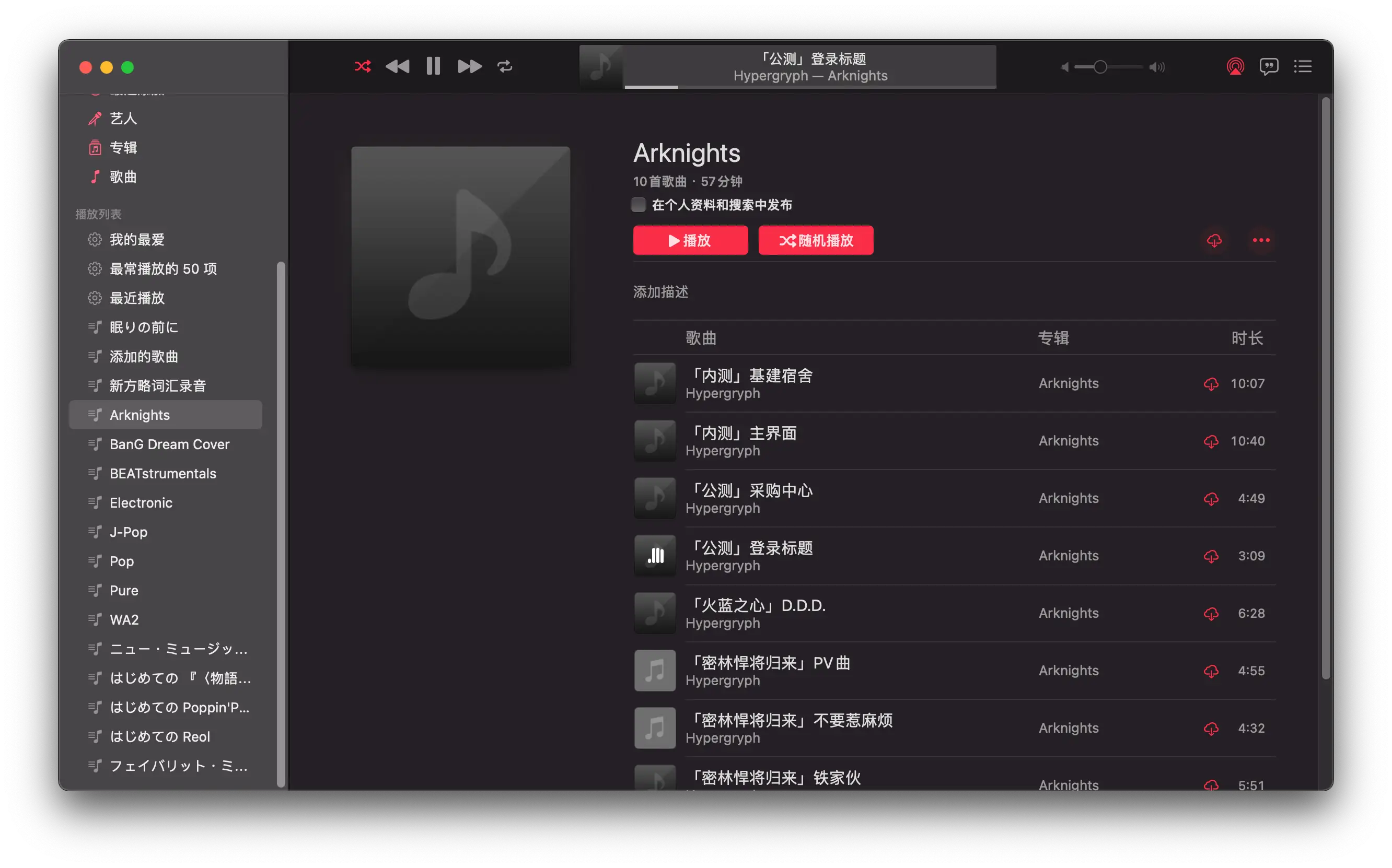Select the song 「公测」采购中心
The width and height of the screenshot is (1392, 868).
[x=955, y=498]
